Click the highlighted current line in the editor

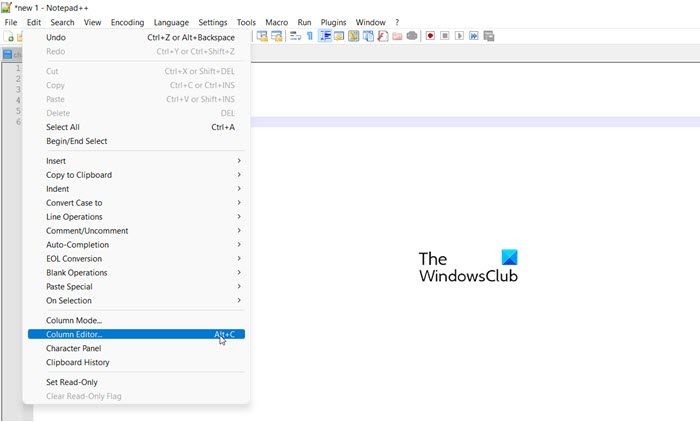pos(475,122)
